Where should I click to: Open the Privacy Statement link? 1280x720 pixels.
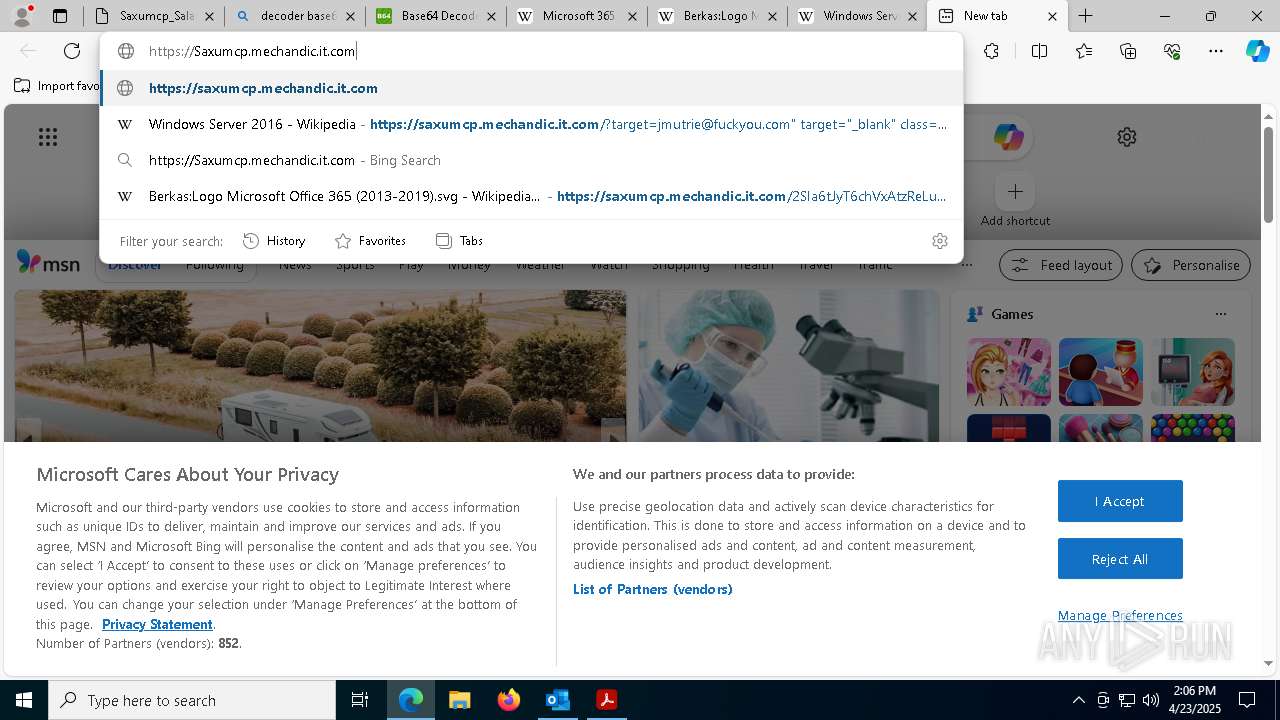coord(157,624)
